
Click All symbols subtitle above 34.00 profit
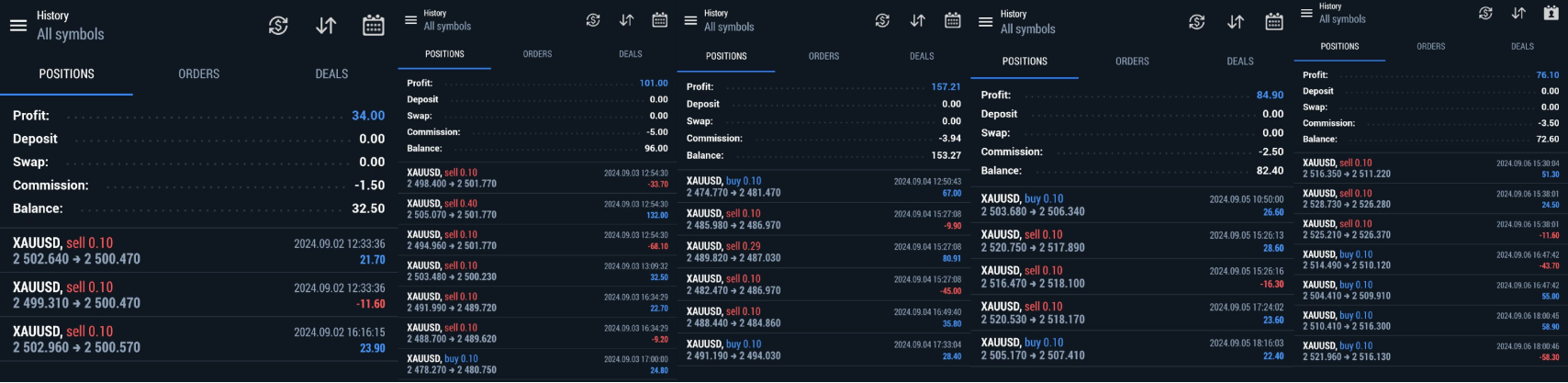pyautogui.click(x=71, y=34)
